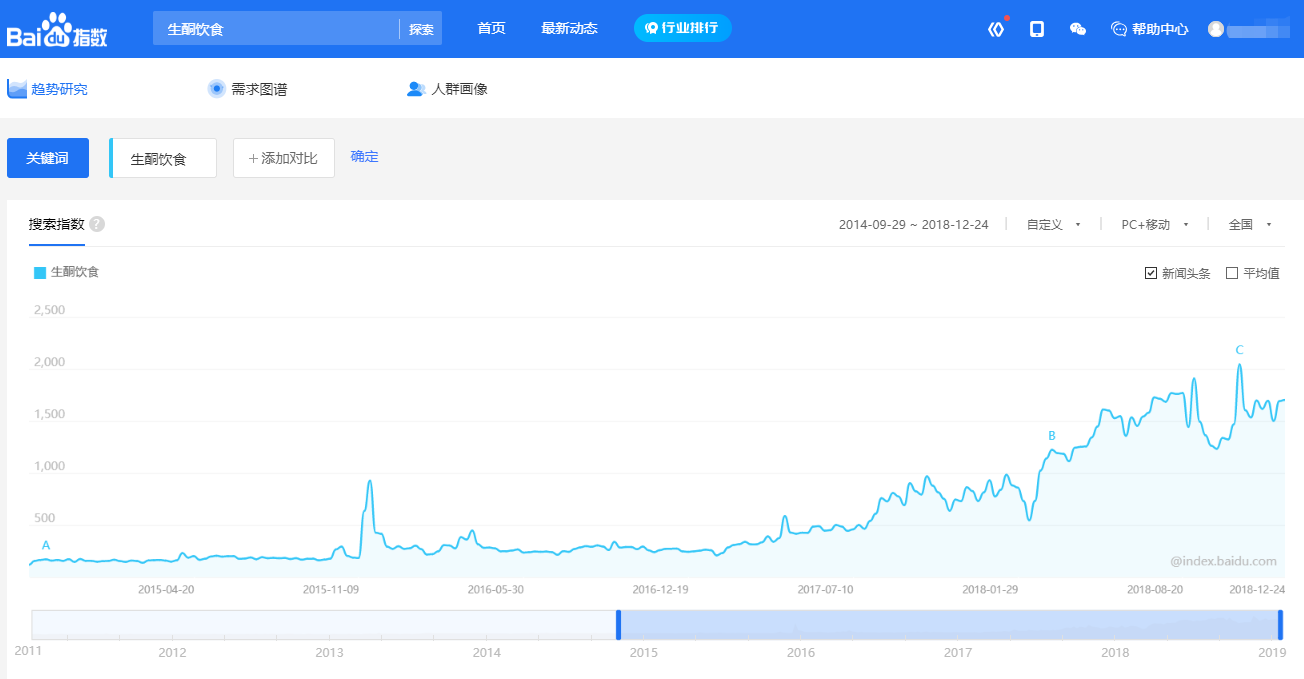Expand the 自定义 period dropdown
This screenshot has height=679, width=1304.
[1054, 225]
